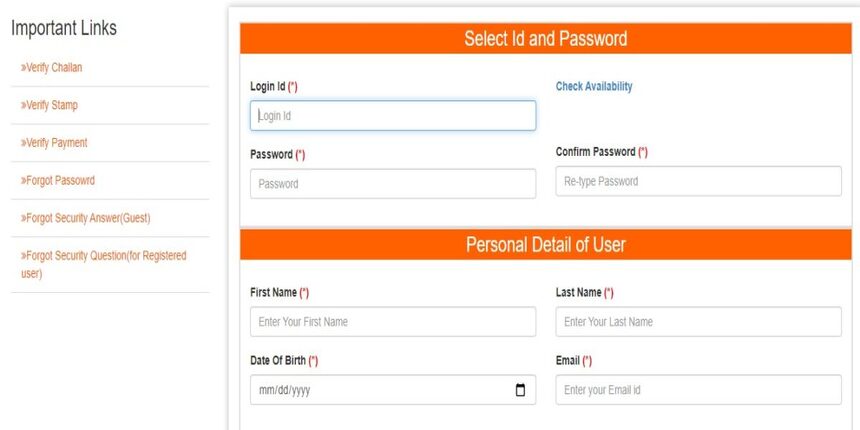Click into the Password field
The image size is (860, 430).
pos(393,184)
